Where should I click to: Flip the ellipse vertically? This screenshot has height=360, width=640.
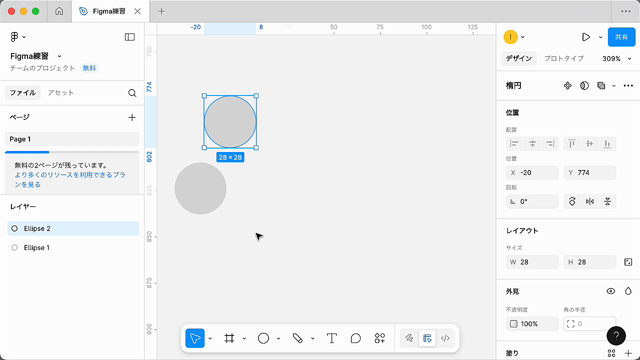tap(607, 202)
